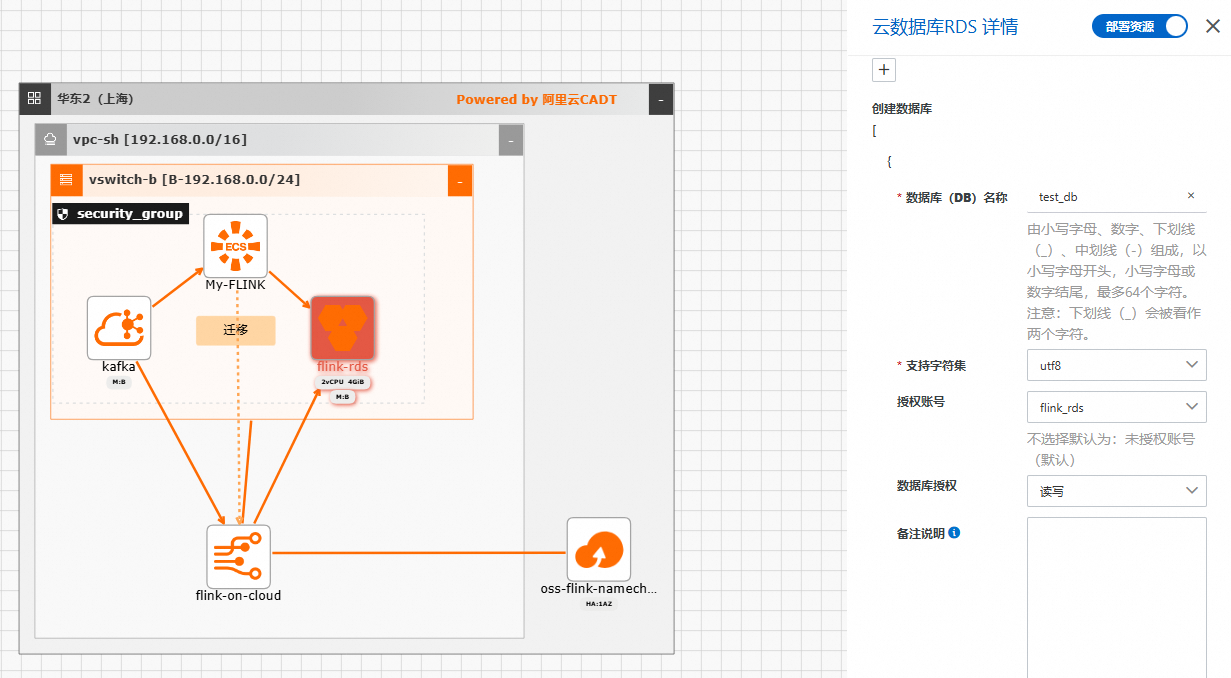Viewport: 1231px width, 678px height.
Task: Click the 未授权账号 default hint text
Action: click(x=1111, y=449)
